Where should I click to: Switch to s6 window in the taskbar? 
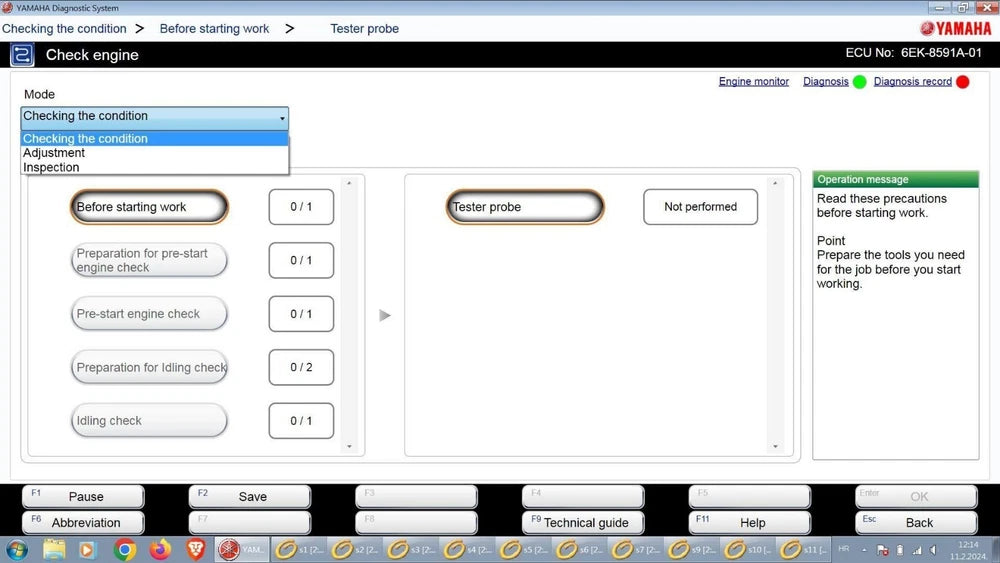(578, 550)
